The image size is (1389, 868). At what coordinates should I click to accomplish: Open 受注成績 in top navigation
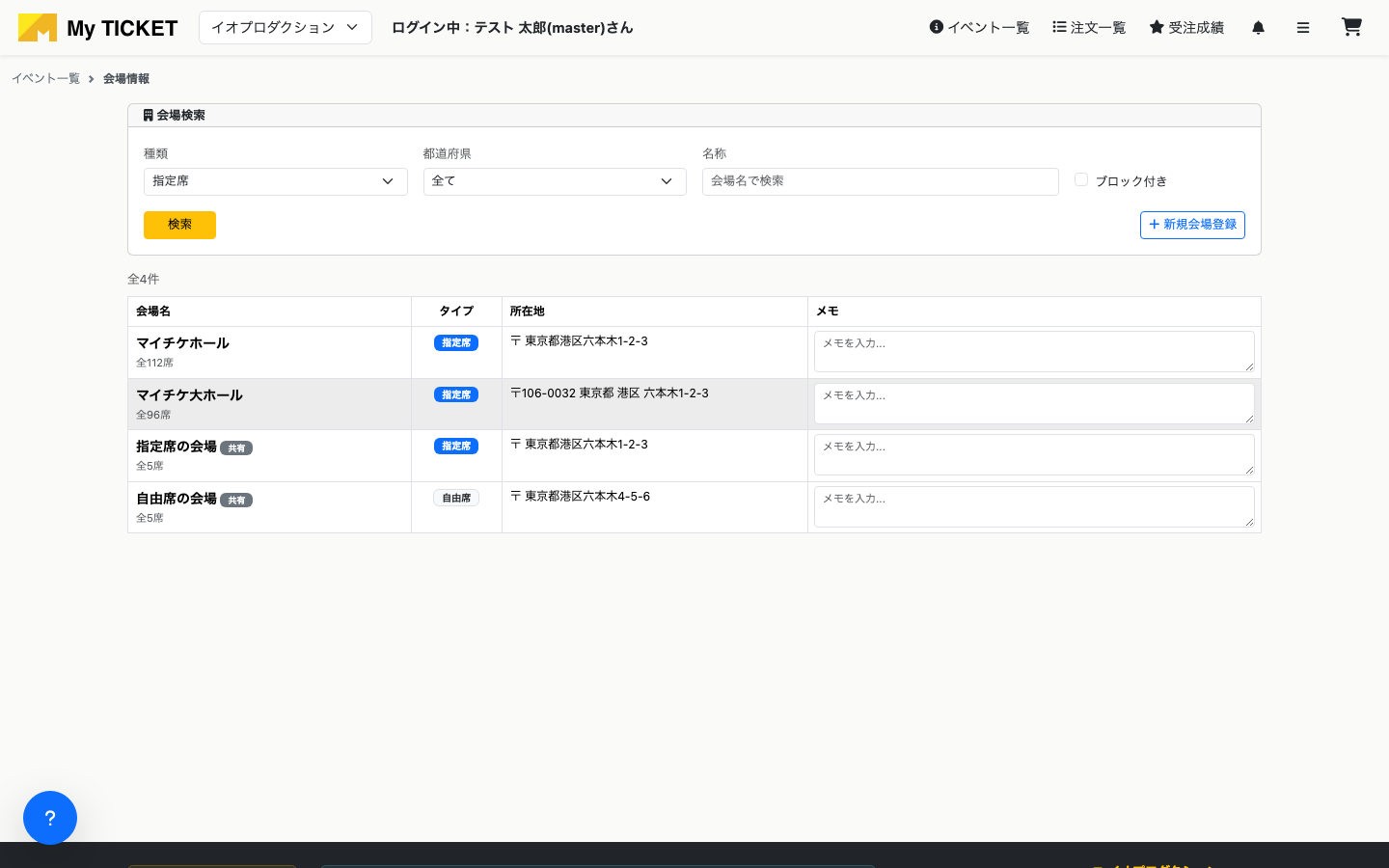(x=1186, y=28)
